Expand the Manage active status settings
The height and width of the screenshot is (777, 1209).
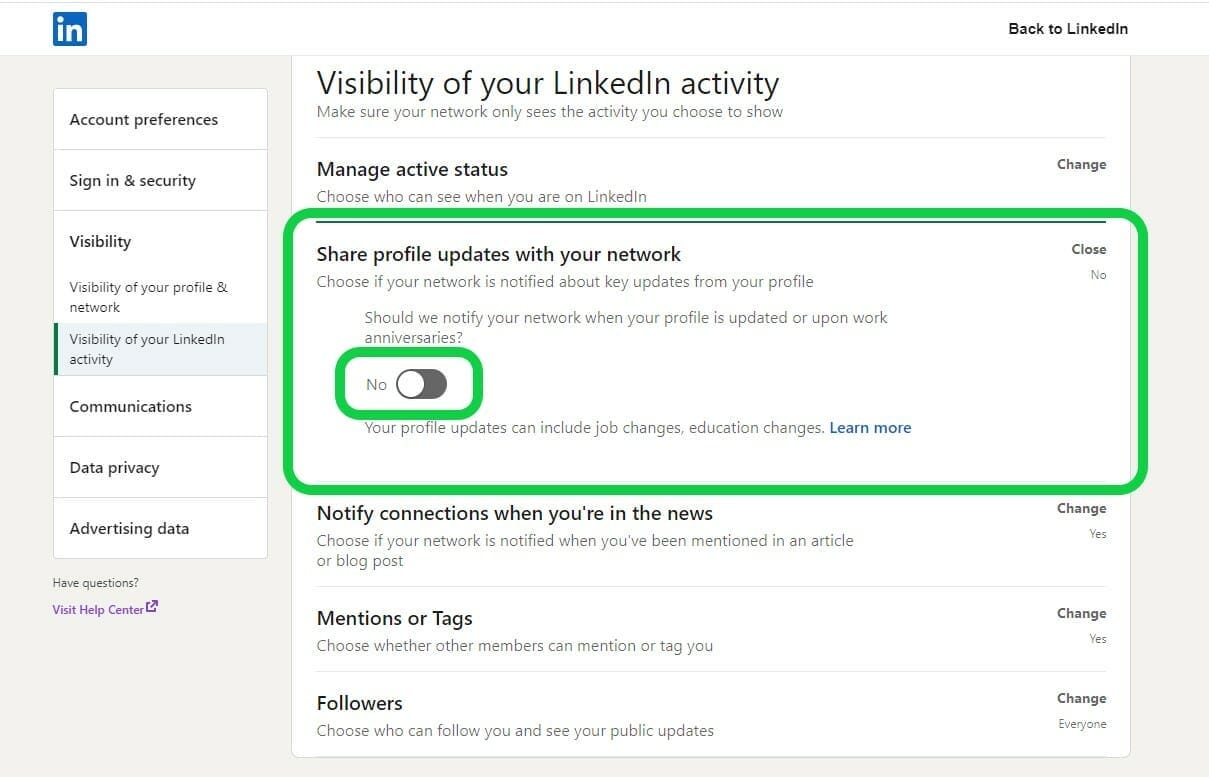pos(1081,164)
